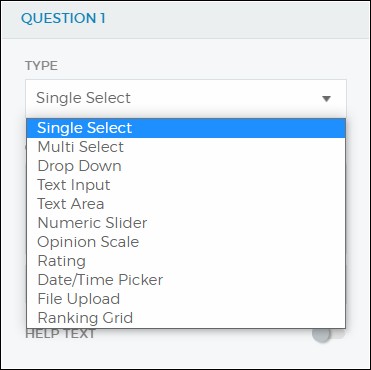Image resolution: width=371 pixels, height=370 pixels.
Task: Select the Drop Down question type
Action: (186, 166)
